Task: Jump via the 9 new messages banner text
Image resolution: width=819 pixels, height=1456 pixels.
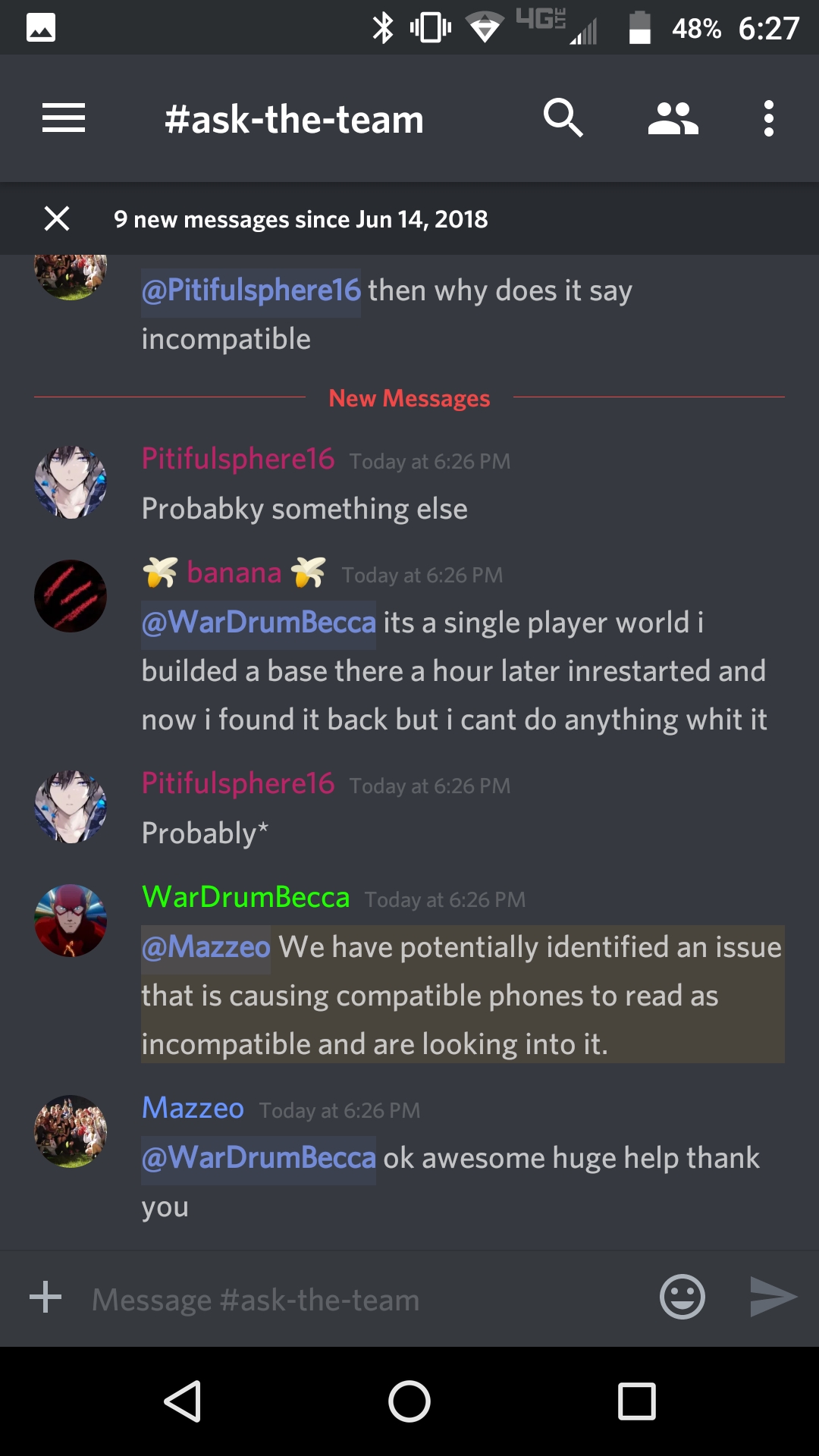Action: [300, 219]
